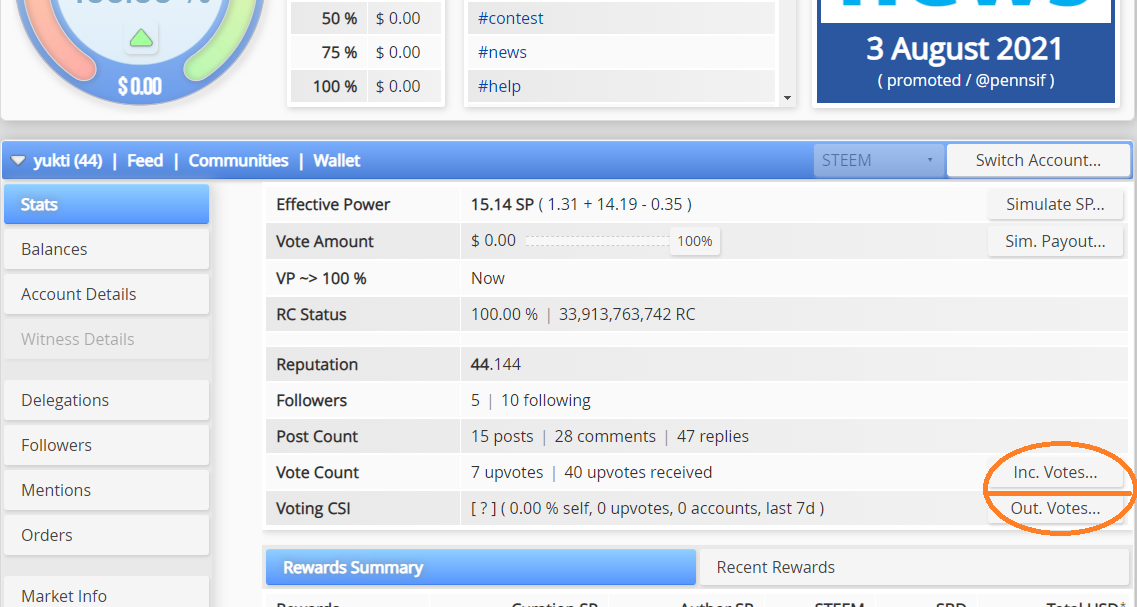Click the '5 | 10 following' followers value
The height and width of the screenshot is (607, 1137).
(531, 400)
